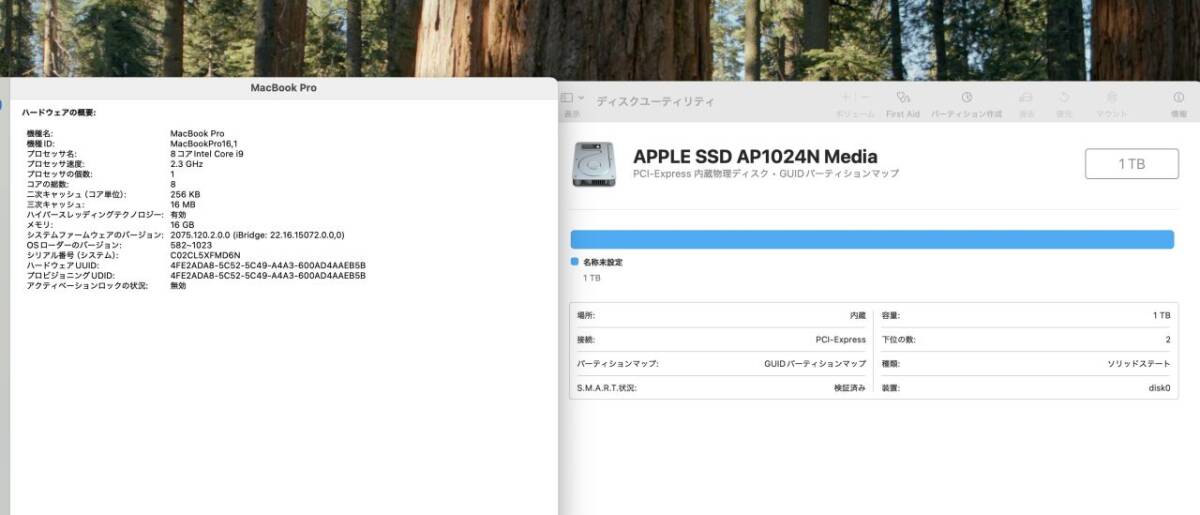Click the S.M.A.R.T.状況 row label
The height and width of the screenshot is (515, 1200).
click(x=607, y=388)
